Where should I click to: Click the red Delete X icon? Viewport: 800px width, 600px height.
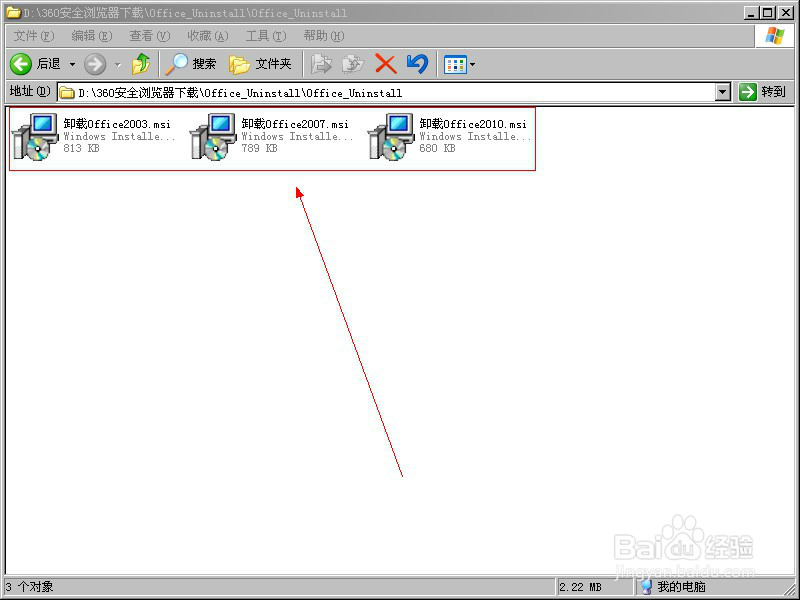[x=386, y=64]
